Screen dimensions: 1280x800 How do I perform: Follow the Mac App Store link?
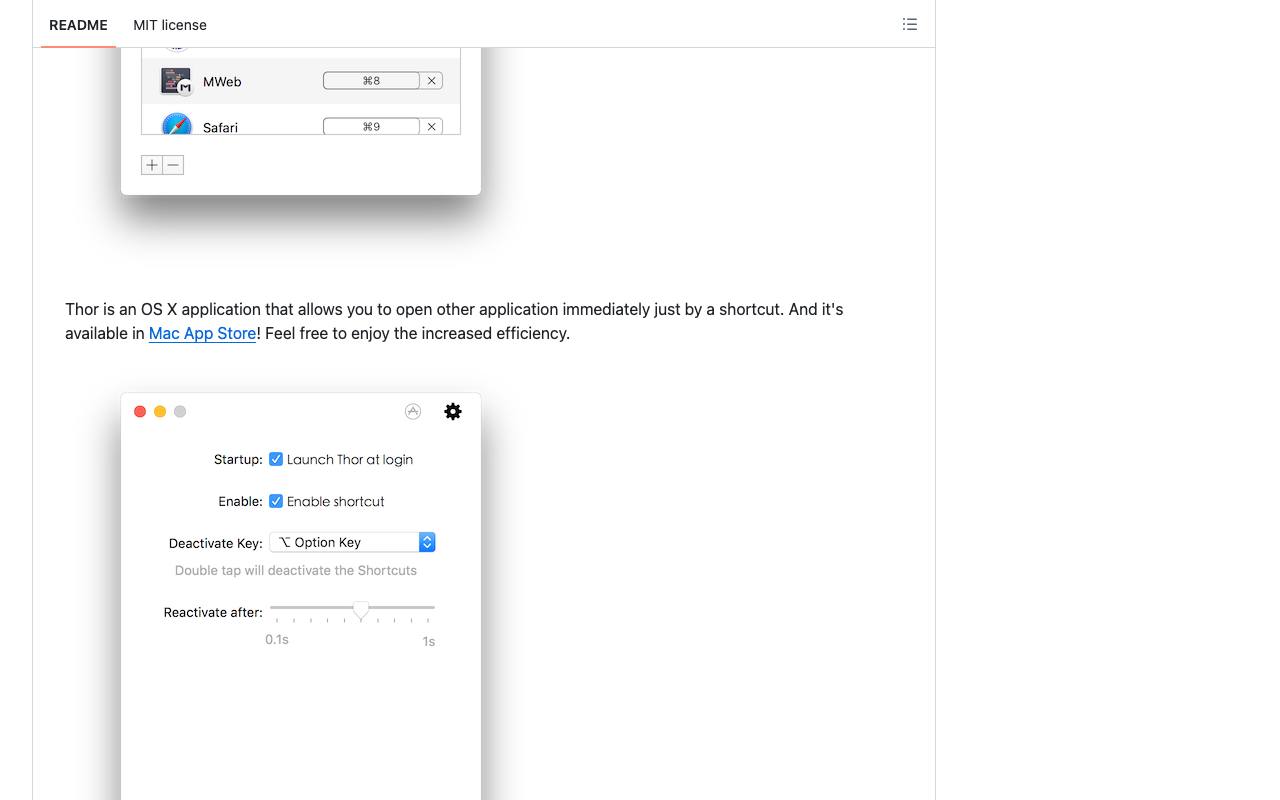coord(202,333)
